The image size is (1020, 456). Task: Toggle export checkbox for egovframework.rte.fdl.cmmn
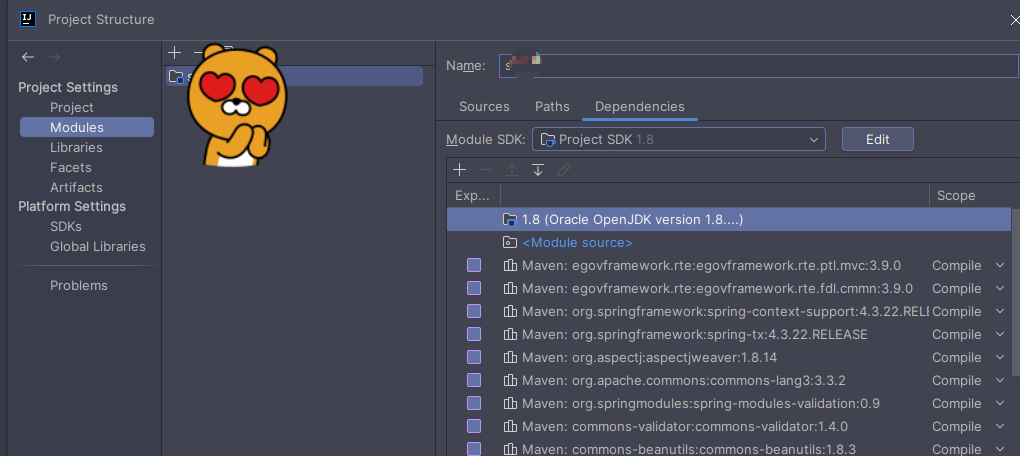tap(474, 288)
